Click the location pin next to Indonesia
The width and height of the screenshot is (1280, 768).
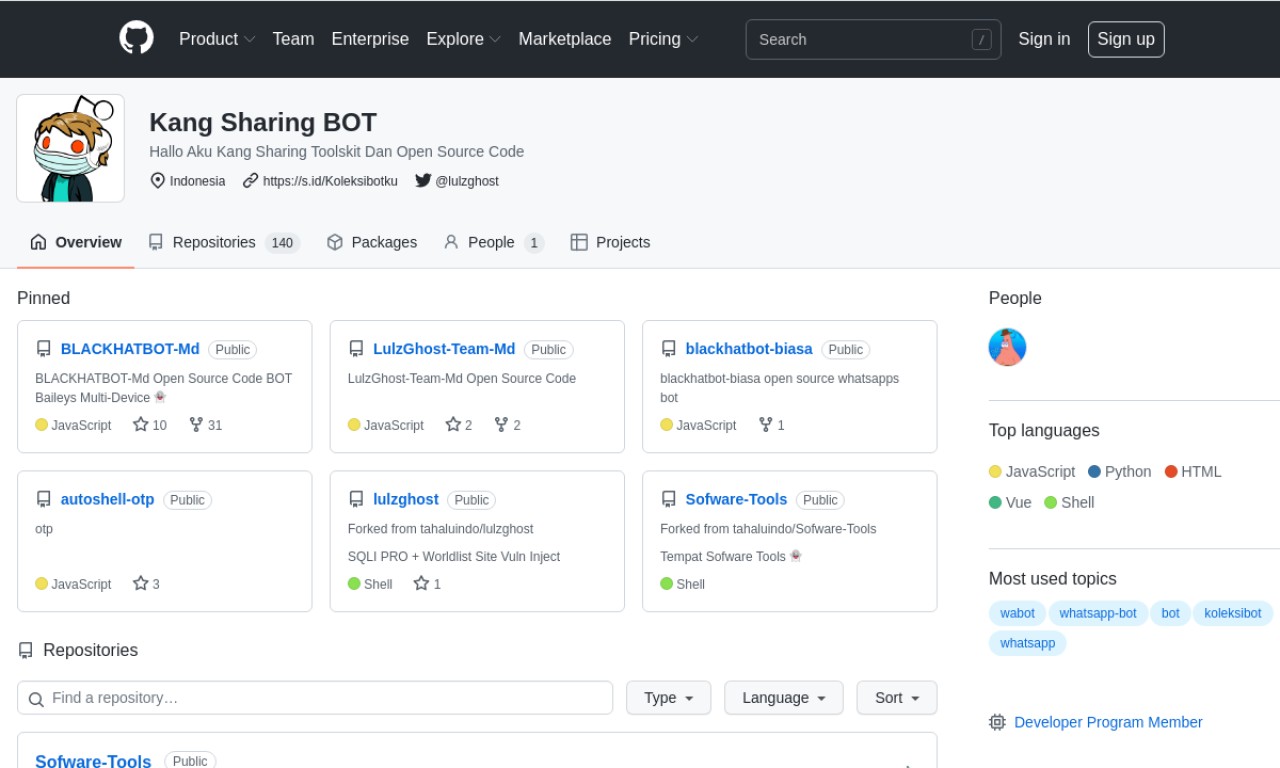[158, 181]
